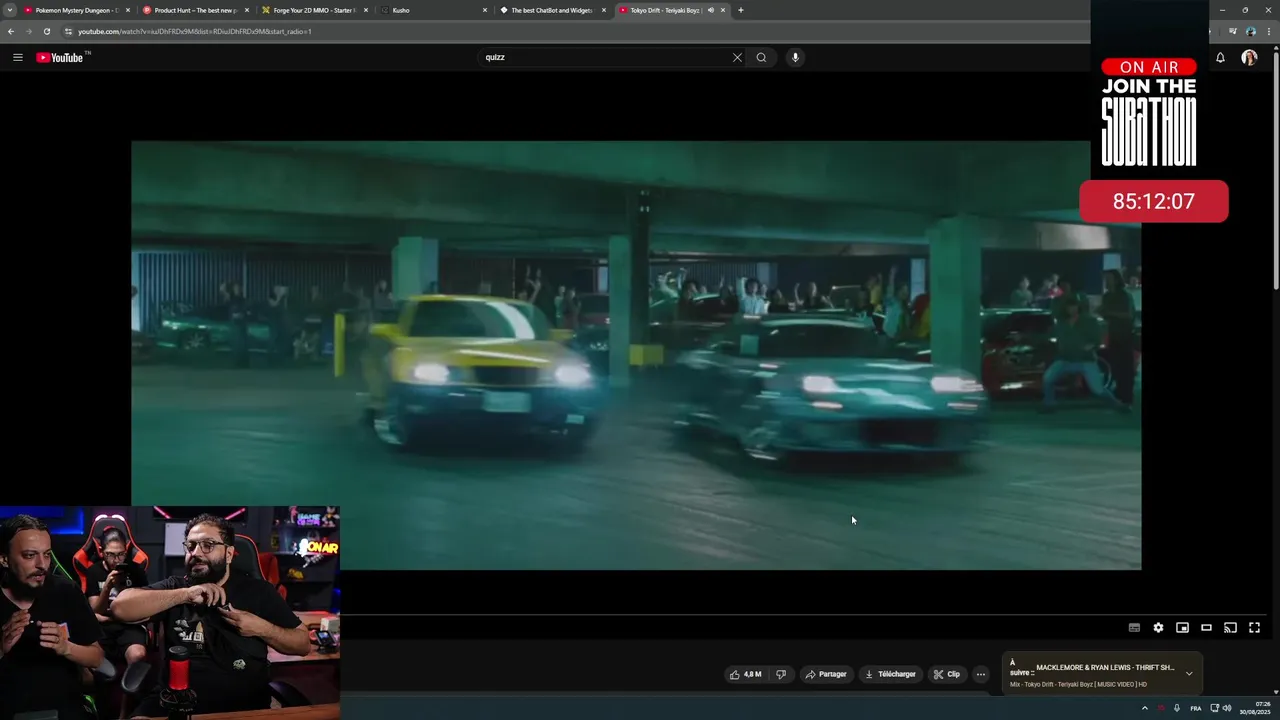Open a new browser tab
Screen dimensions: 1280x720
740,10
